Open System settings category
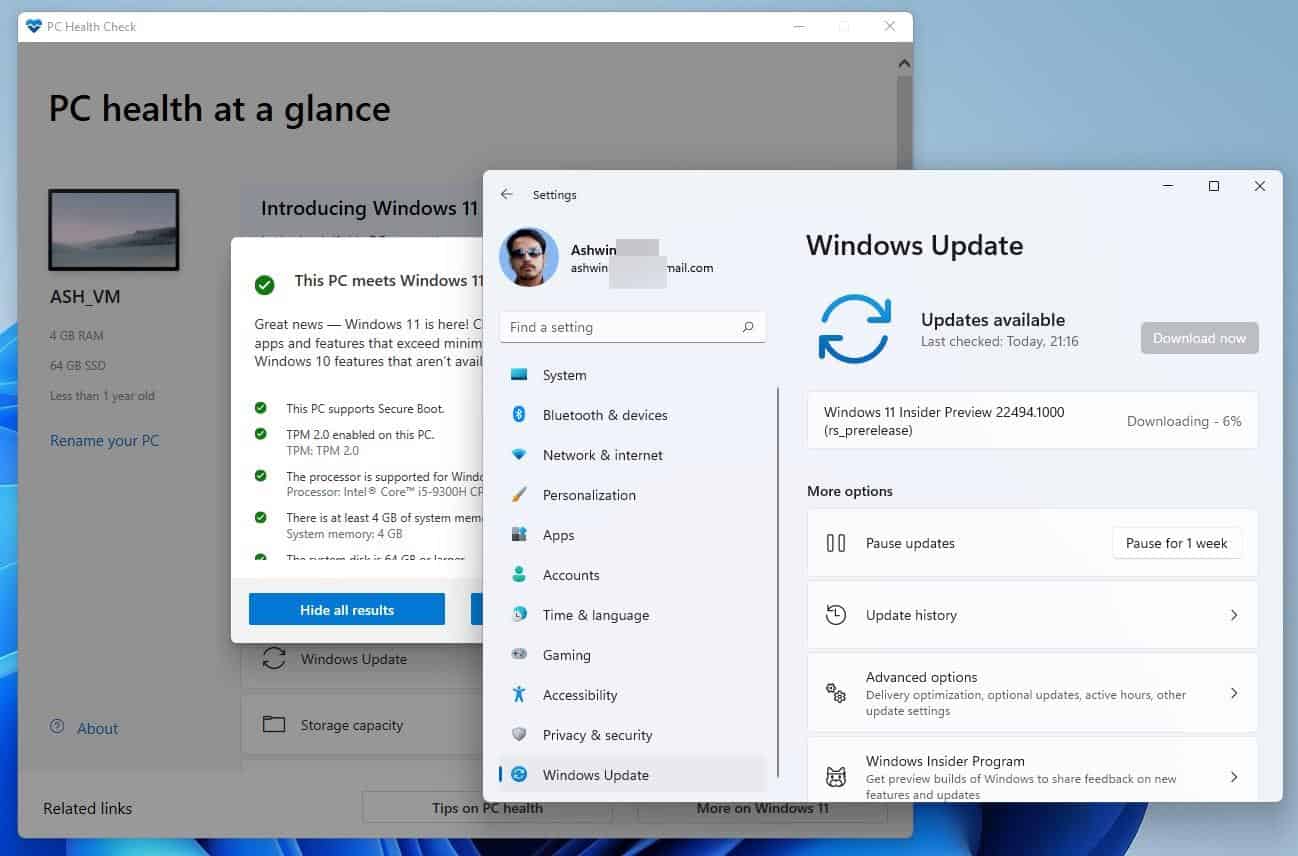 (632, 375)
